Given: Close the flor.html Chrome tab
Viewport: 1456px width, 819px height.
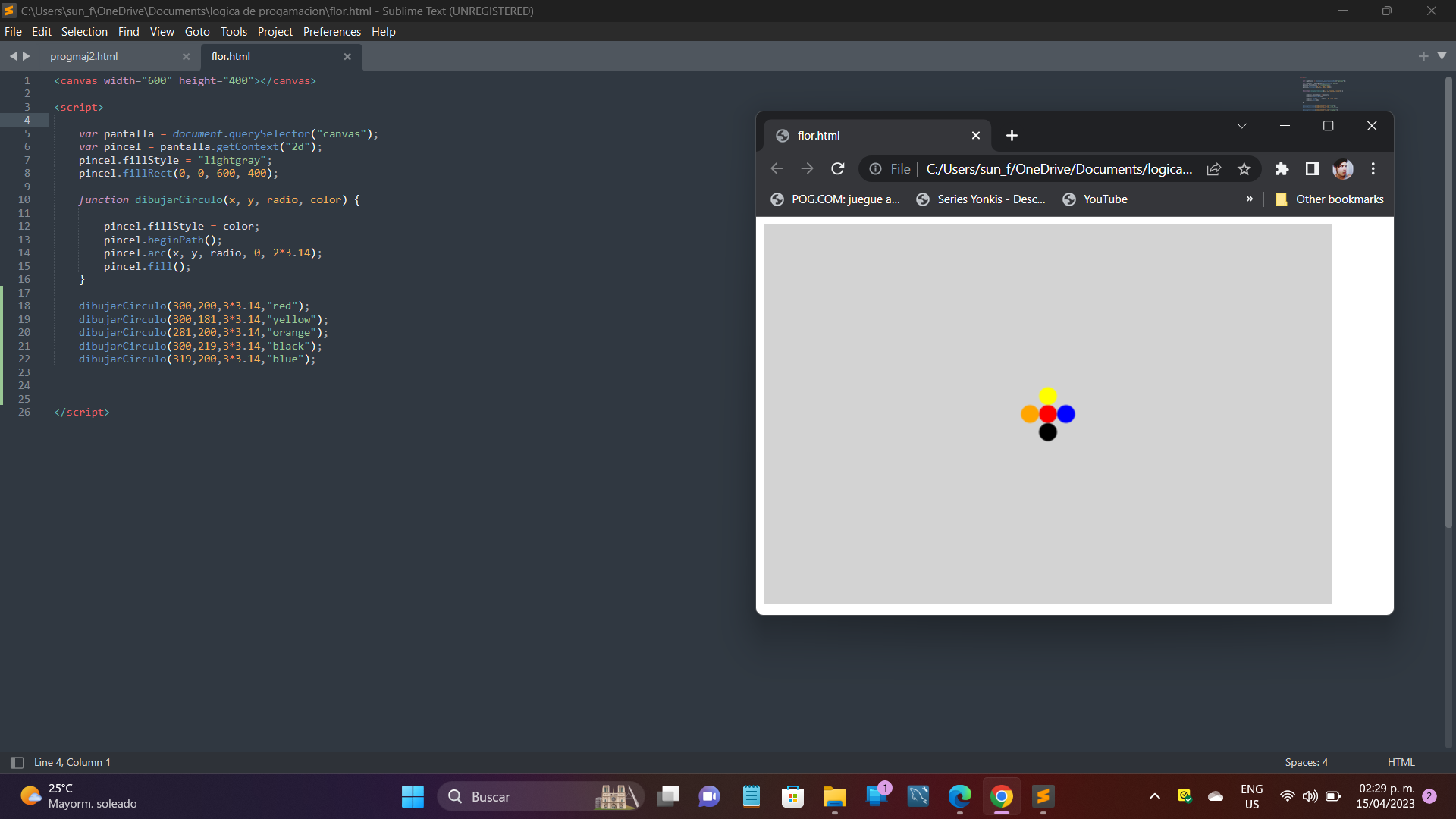Looking at the screenshot, I should click(976, 136).
